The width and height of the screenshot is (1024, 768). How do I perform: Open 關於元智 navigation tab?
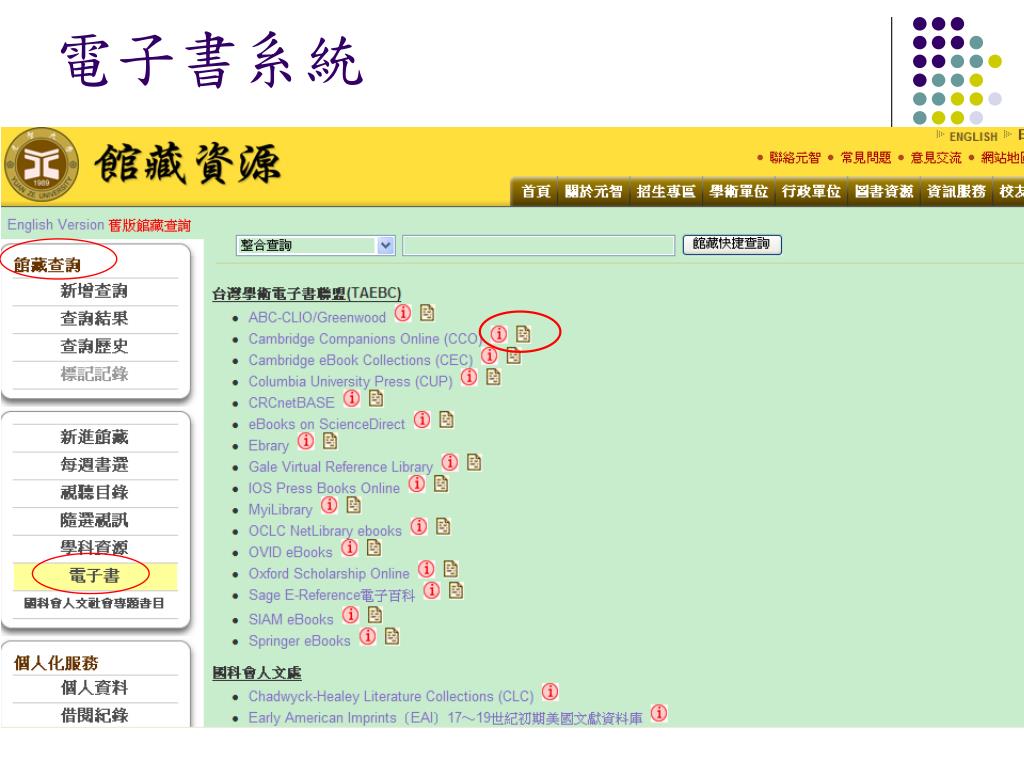(x=594, y=192)
